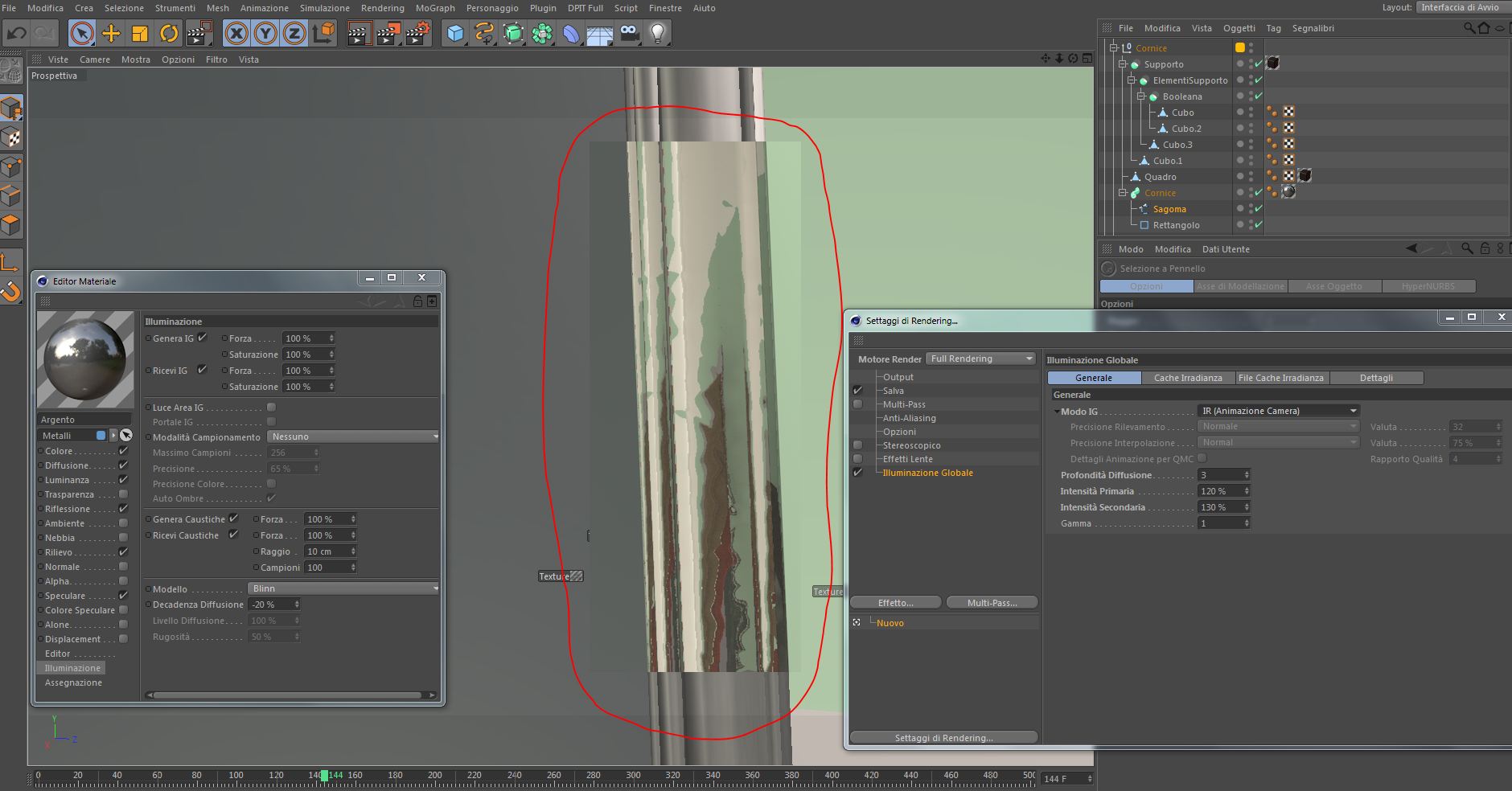Open the Modalità Campionamento dropdown
The image size is (1512, 791).
pyautogui.click(x=353, y=436)
